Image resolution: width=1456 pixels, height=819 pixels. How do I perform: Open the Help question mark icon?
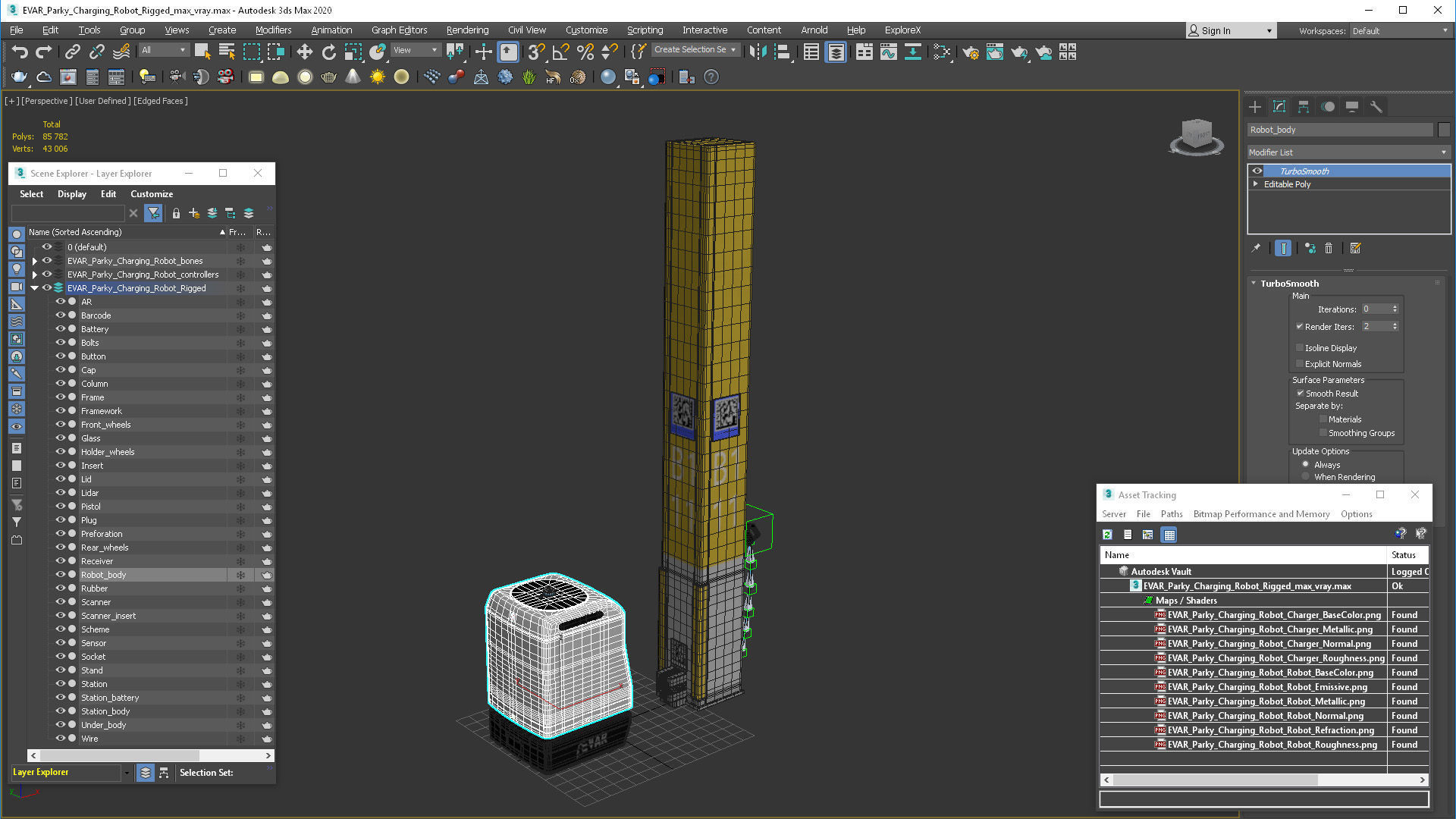pos(711,77)
